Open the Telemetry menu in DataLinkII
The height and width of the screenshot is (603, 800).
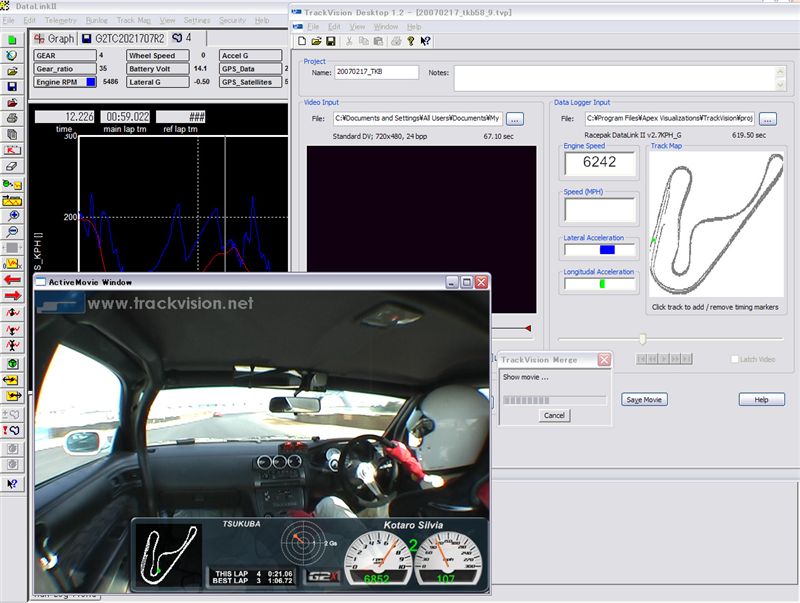61,20
